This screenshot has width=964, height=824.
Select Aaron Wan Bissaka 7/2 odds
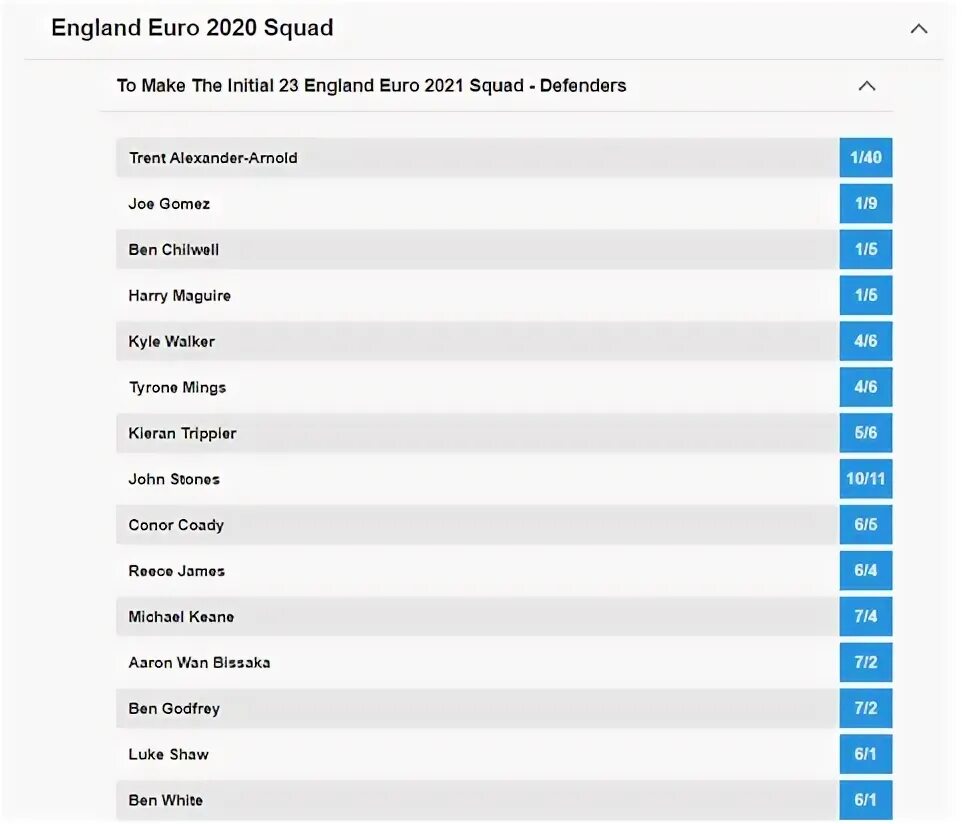click(865, 663)
